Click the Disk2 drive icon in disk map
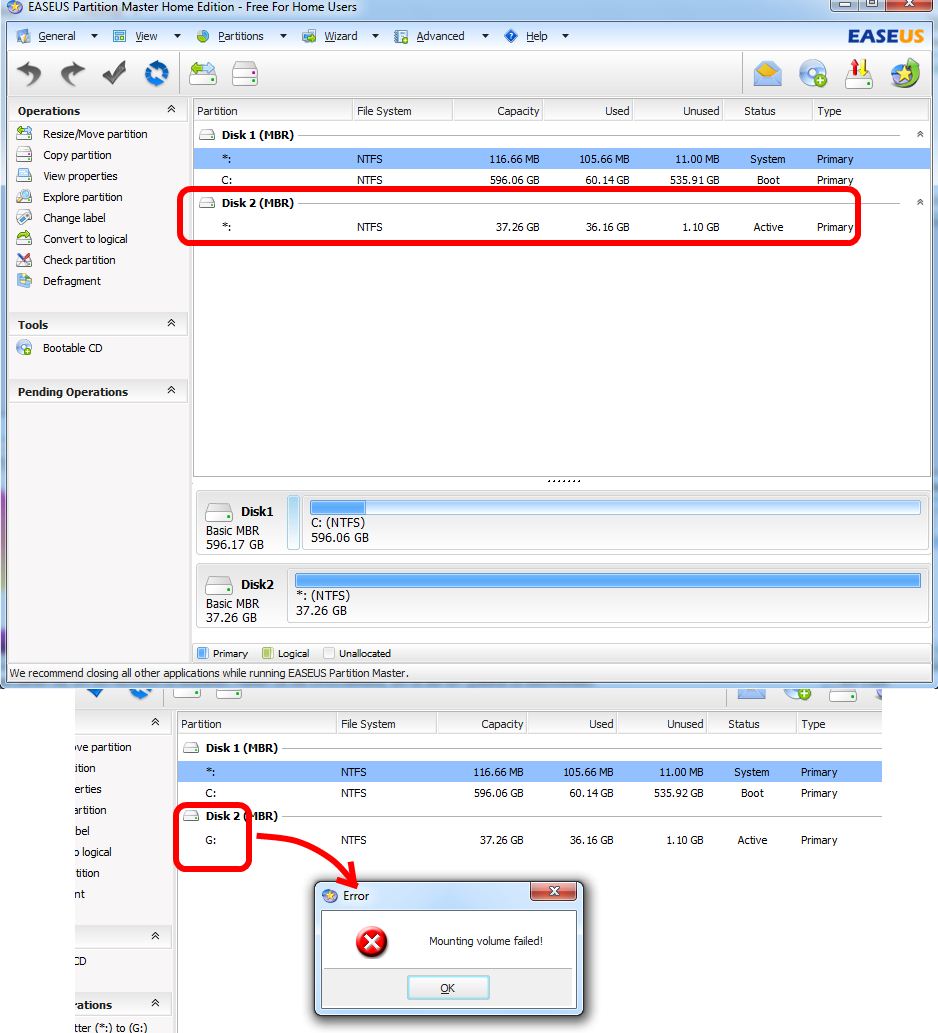The height and width of the screenshot is (1033, 938). pyautogui.click(x=219, y=585)
